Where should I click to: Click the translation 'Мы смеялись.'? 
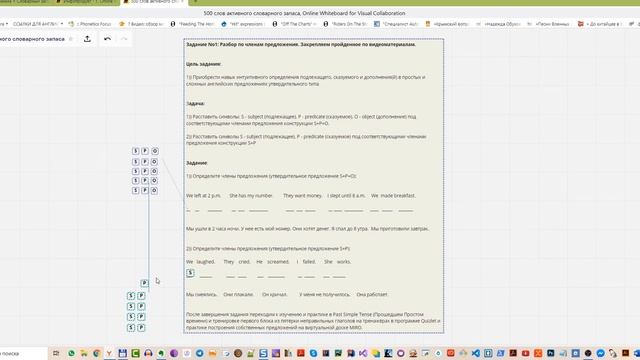[202, 295]
